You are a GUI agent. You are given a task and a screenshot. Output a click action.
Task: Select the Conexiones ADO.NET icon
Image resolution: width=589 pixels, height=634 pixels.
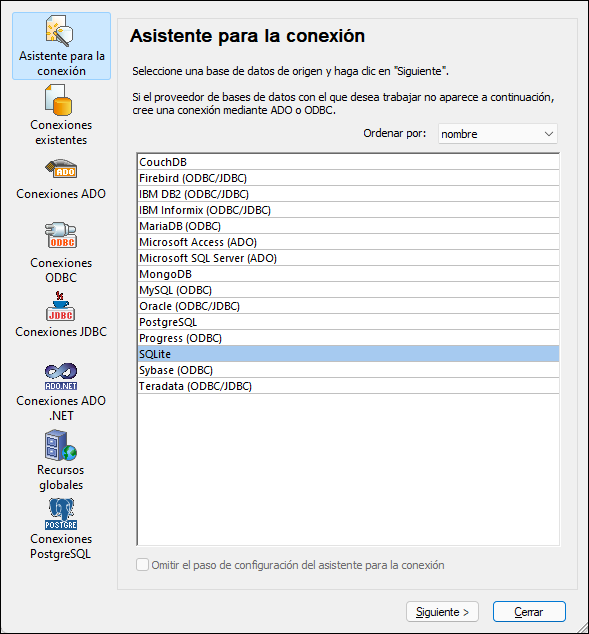coord(61,376)
